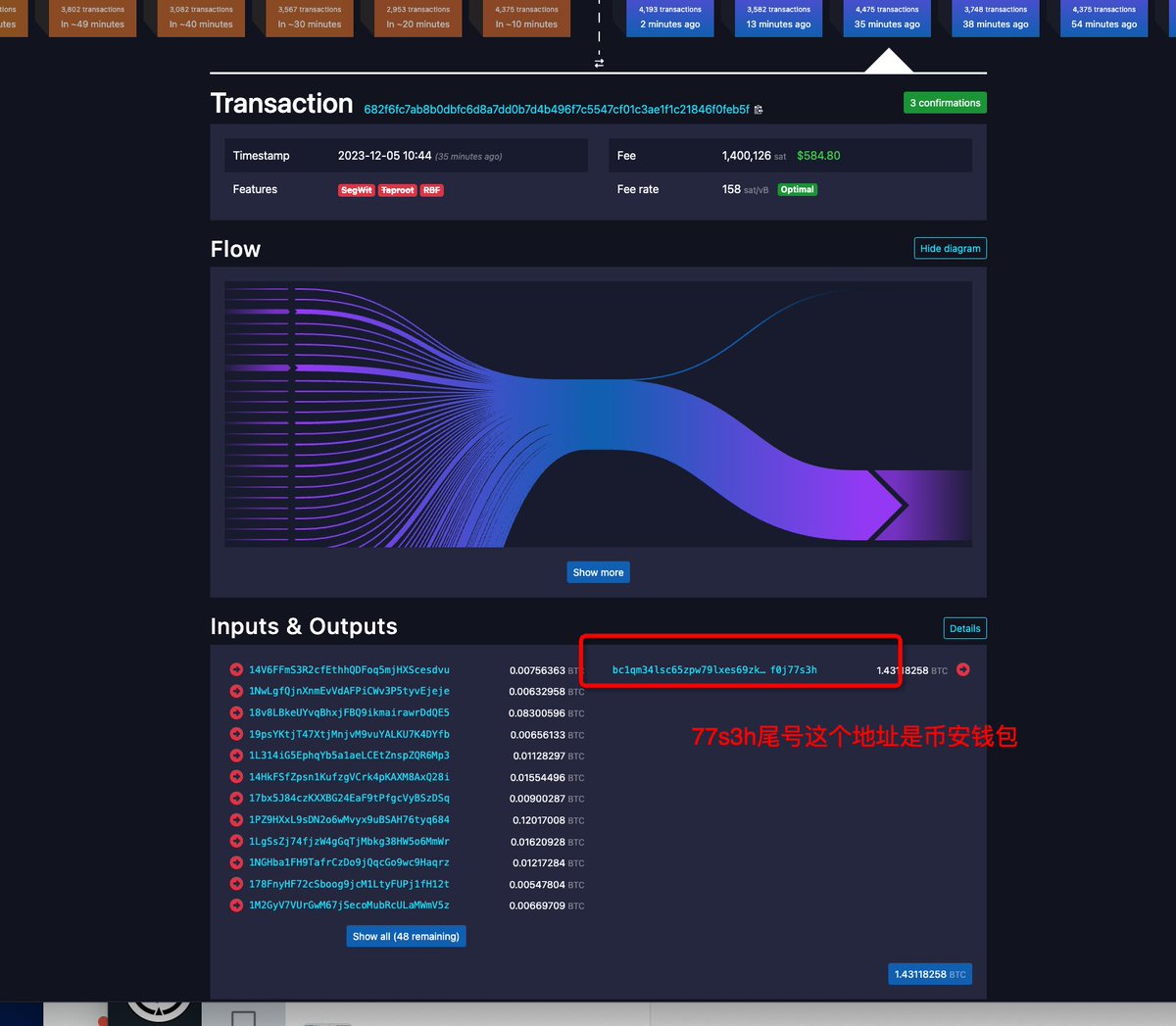Open address 17bx5J84czKXXBG24EaF9tPfgcVyBSzDSq
Viewport: 1176px width, 1026px height.
(349, 799)
